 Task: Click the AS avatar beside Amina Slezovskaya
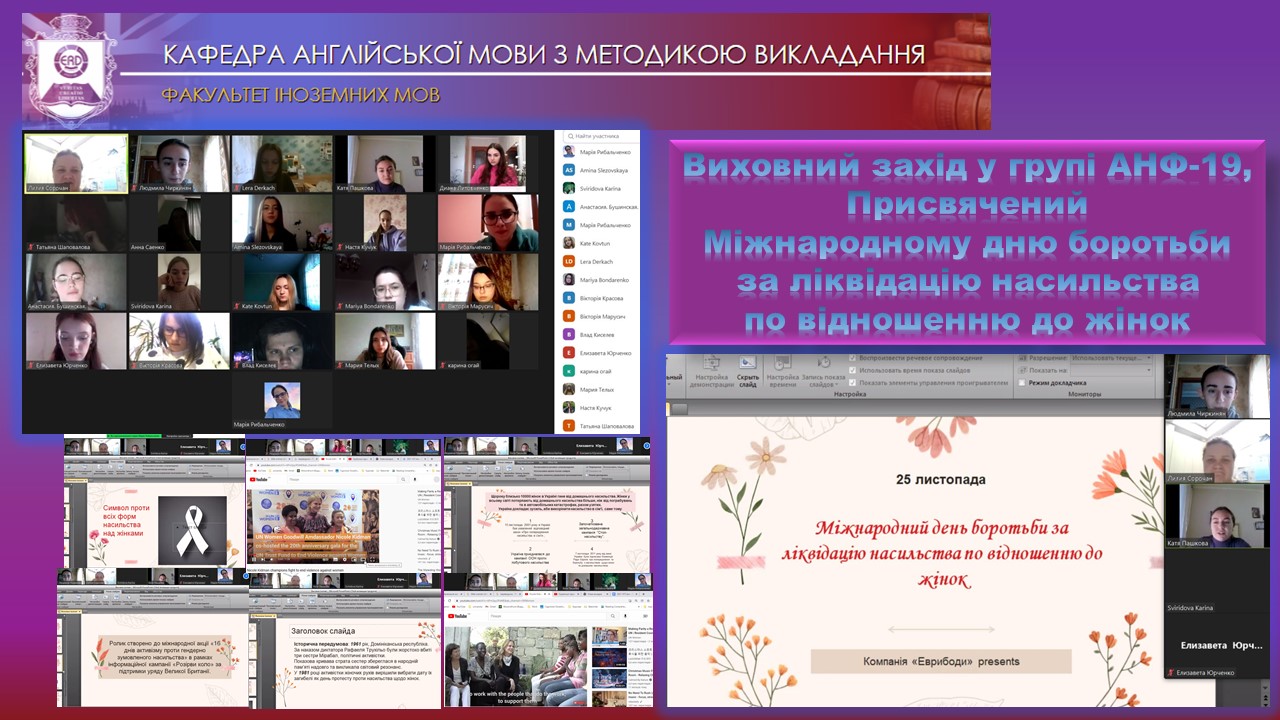[x=568, y=170]
